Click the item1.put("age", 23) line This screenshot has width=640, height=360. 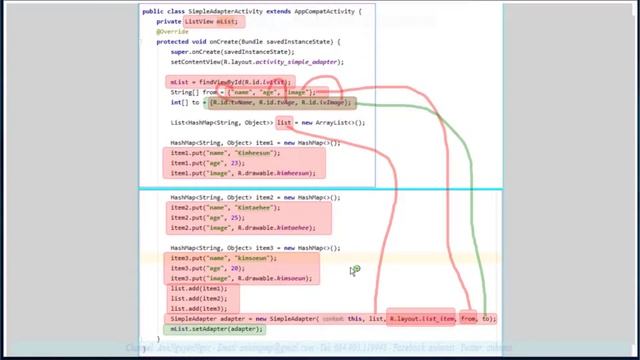[x=207, y=163]
